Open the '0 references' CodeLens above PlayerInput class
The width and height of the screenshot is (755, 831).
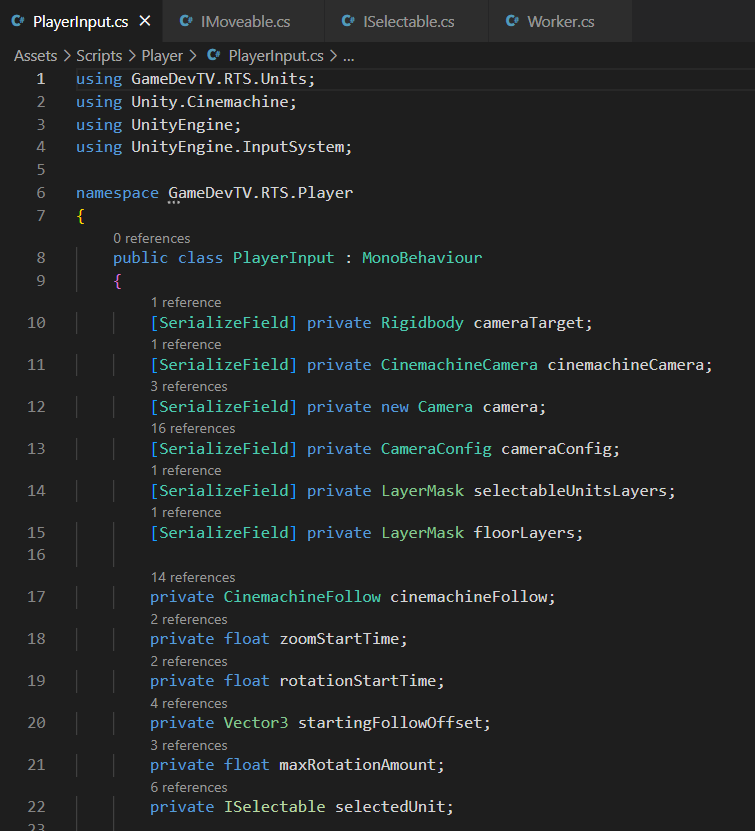click(152, 238)
